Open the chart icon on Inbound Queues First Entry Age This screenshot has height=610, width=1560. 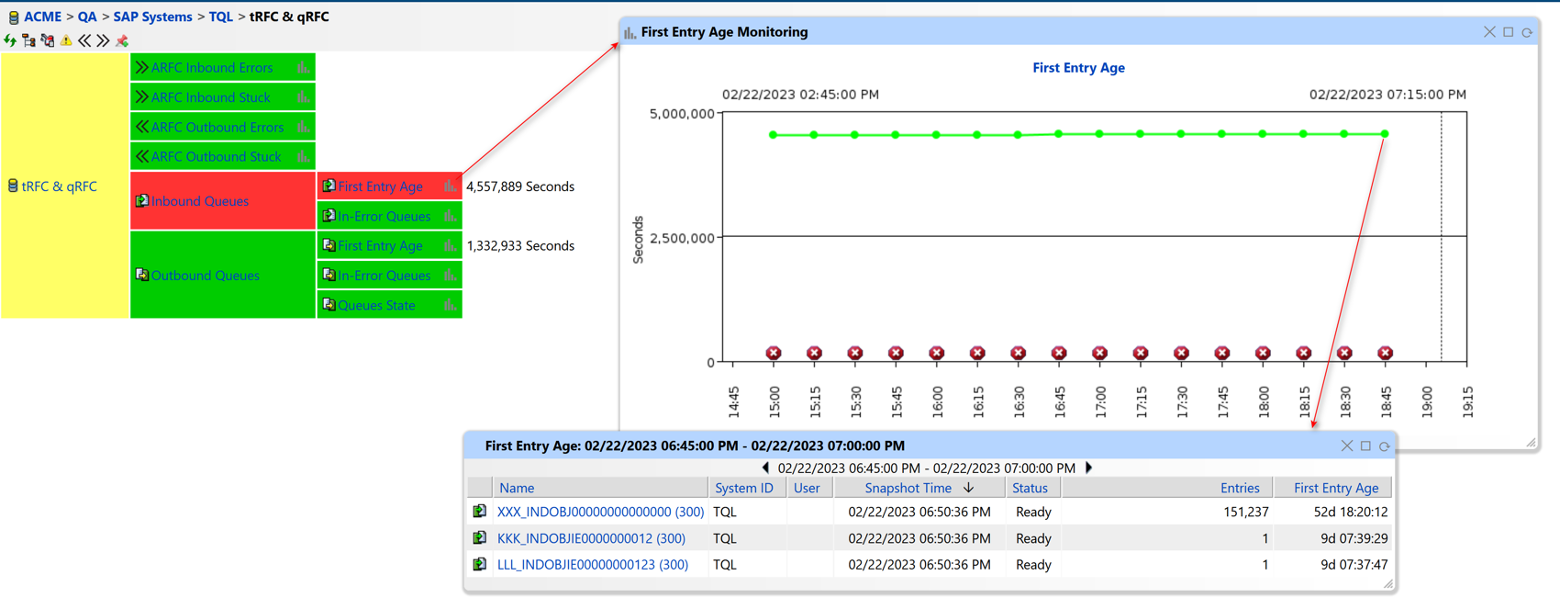pos(448,186)
